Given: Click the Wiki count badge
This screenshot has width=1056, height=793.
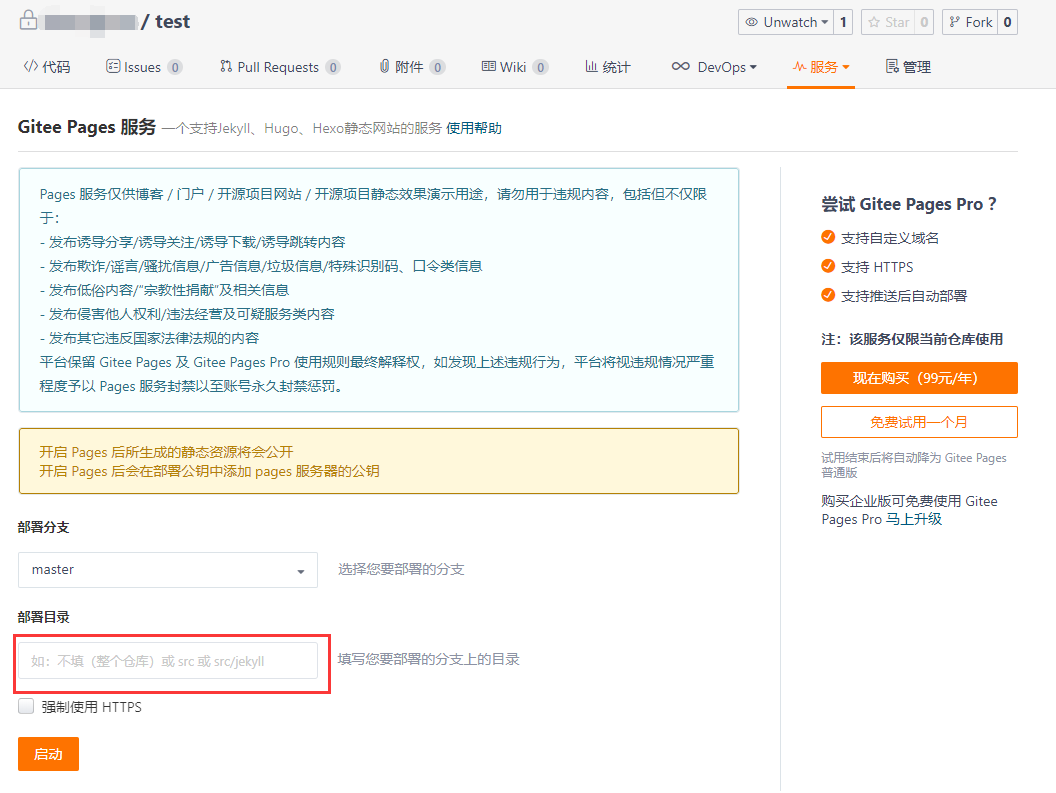Looking at the screenshot, I should (x=541, y=67).
